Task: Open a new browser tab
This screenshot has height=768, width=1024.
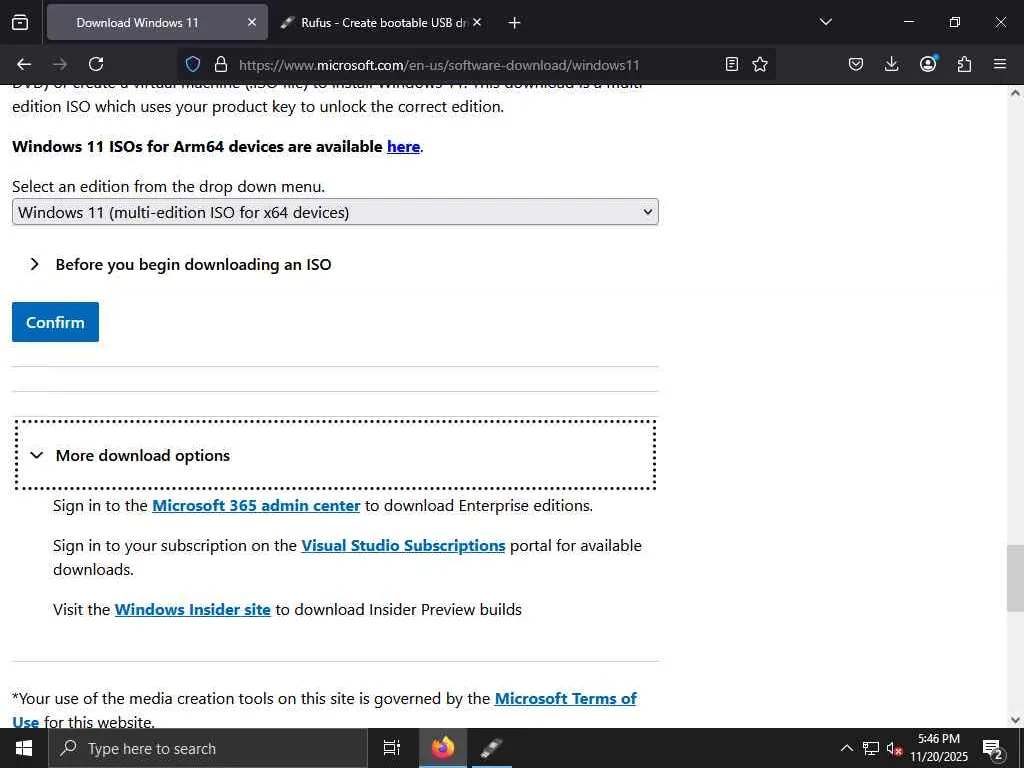Action: pos(515,23)
